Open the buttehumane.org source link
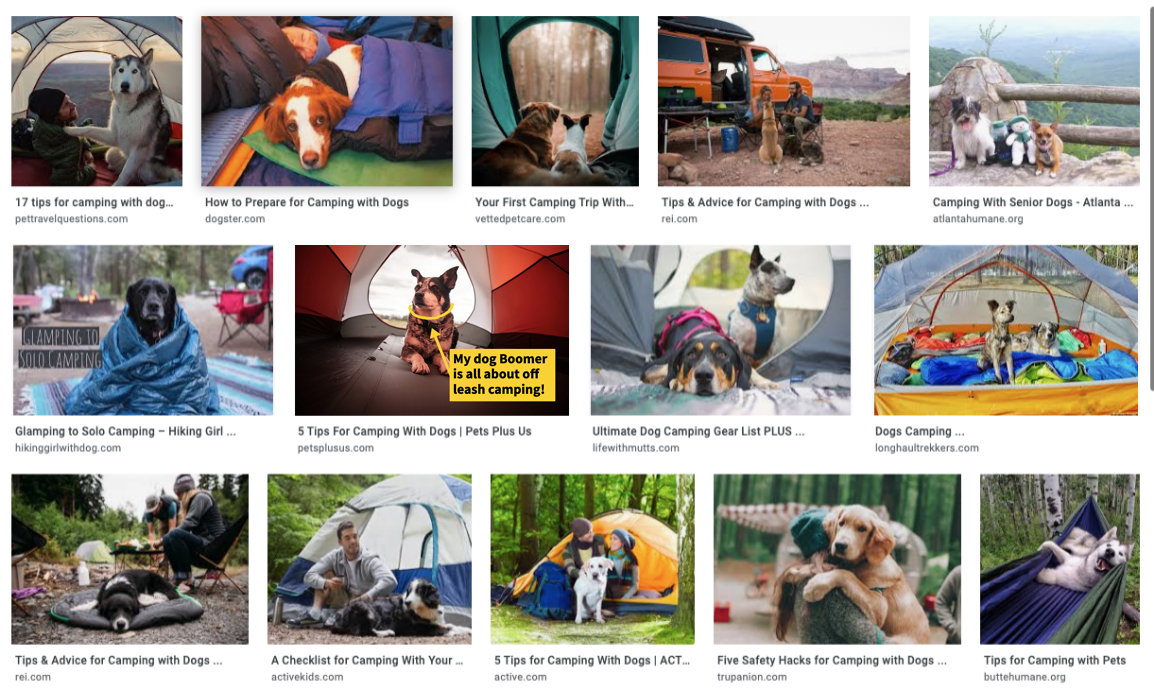The image size is (1154, 692). (x=1024, y=677)
